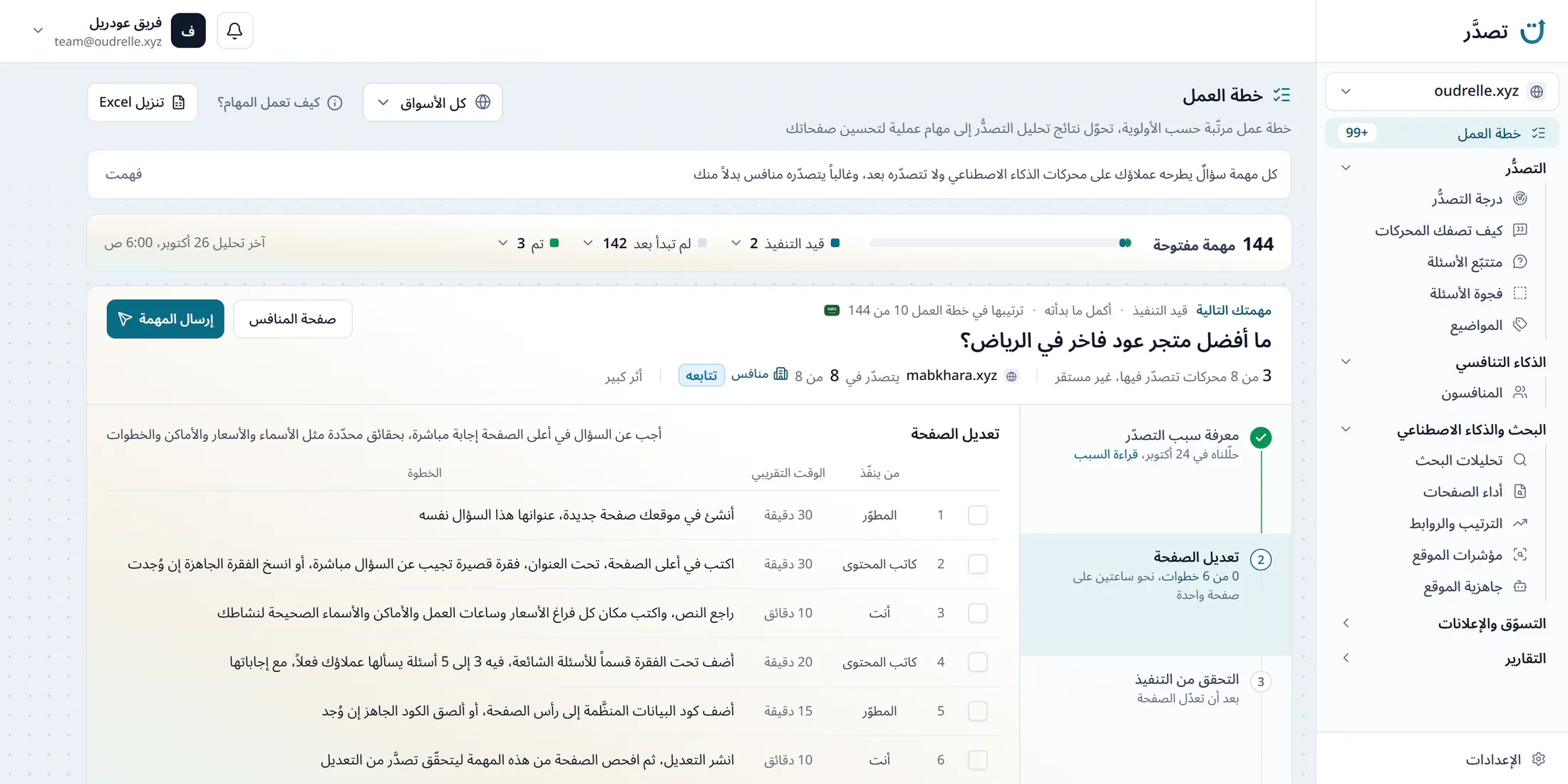Open the notifications bell

[x=234, y=31]
